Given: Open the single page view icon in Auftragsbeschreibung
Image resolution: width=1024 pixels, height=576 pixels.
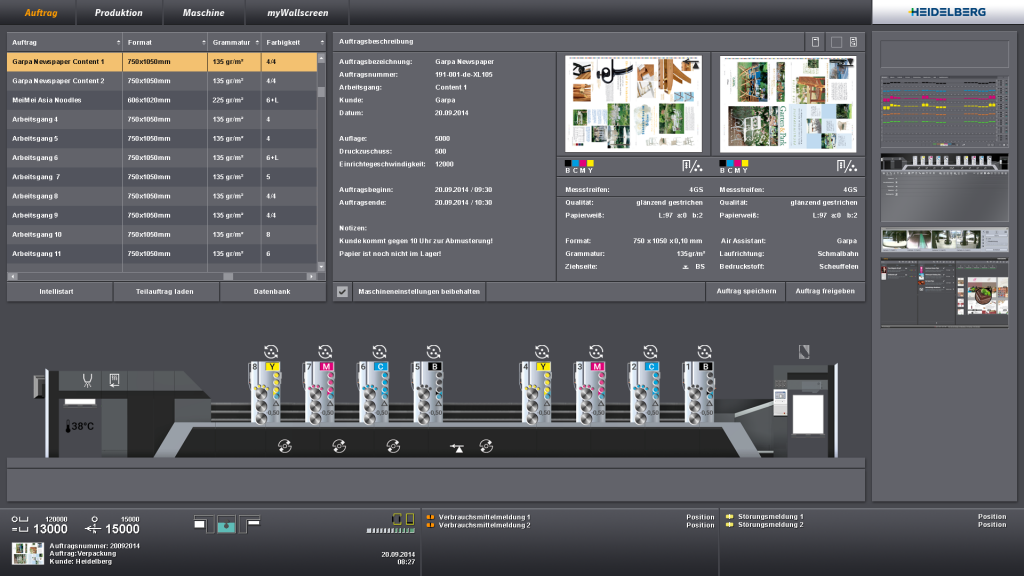Looking at the screenshot, I should pyautogui.click(x=816, y=42).
